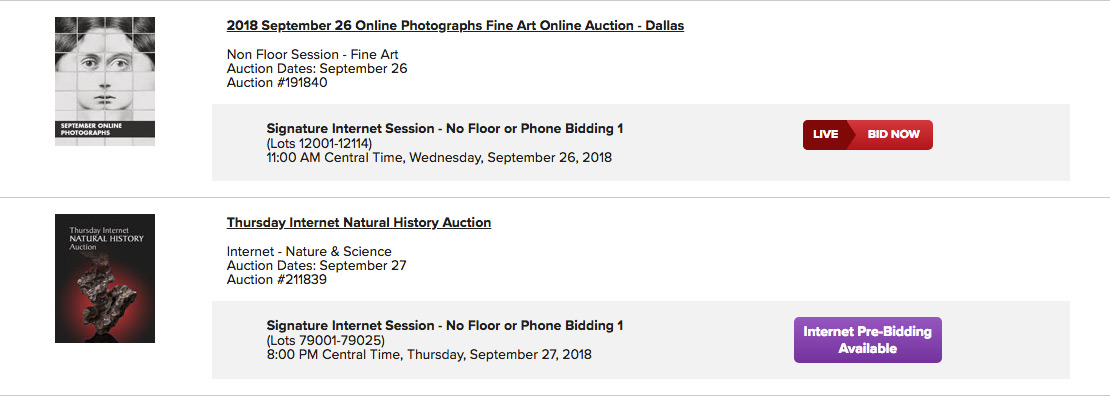Click the Internet - Nature & Science line
The image size is (1110, 396).
click(x=309, y=251)
